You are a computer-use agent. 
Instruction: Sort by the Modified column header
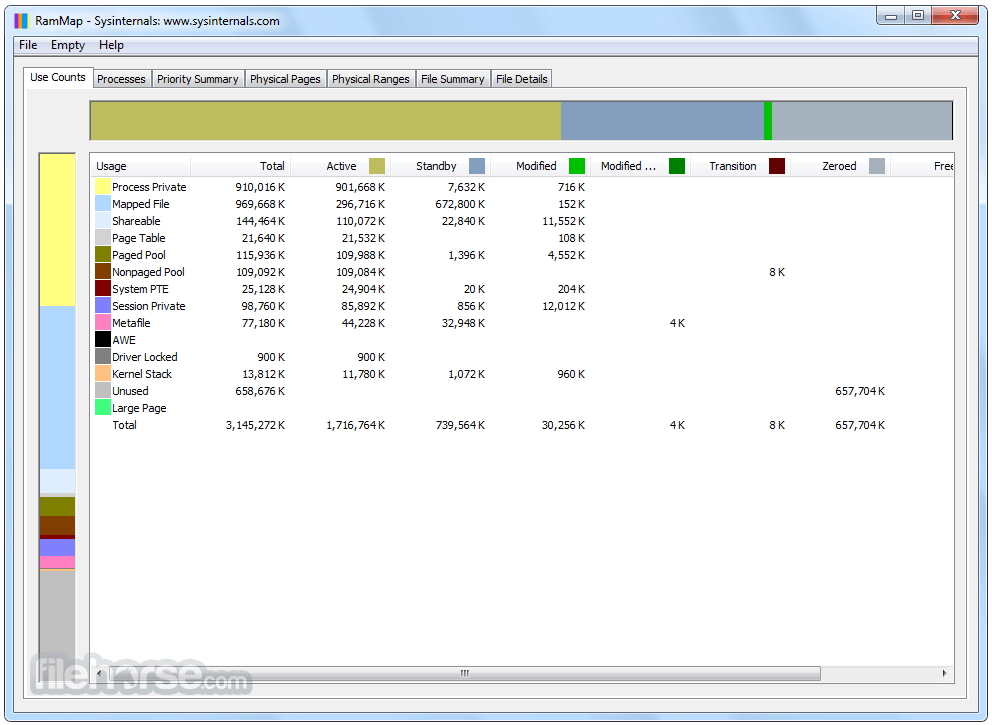tap(541, 166)
